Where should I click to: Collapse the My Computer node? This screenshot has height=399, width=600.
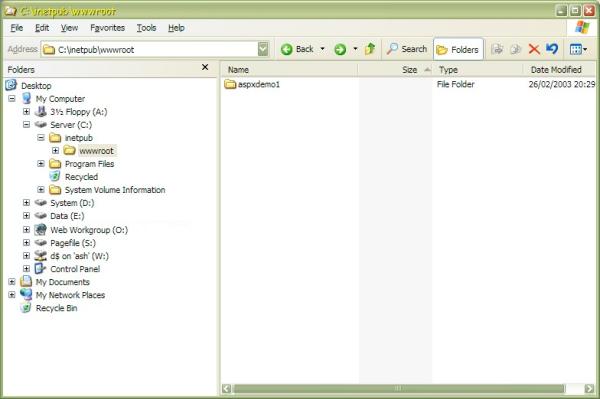pos(12,99)
